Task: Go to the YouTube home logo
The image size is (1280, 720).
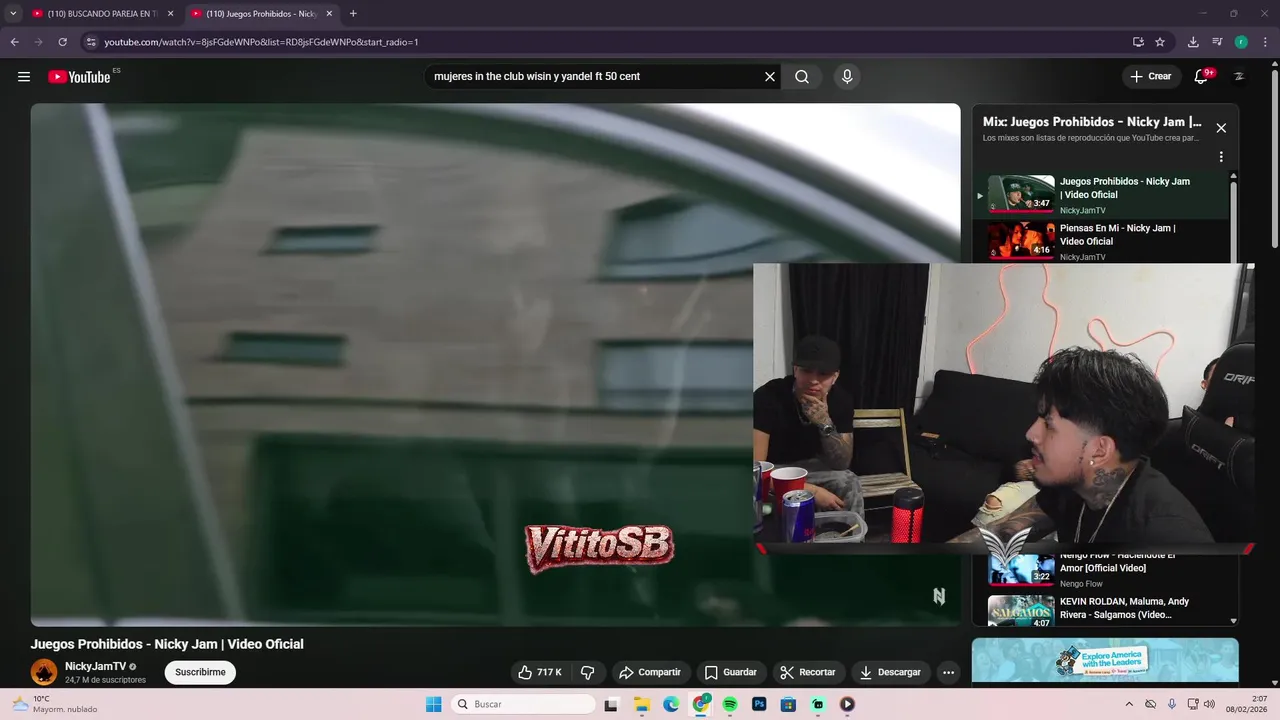Action: [79, 77]
